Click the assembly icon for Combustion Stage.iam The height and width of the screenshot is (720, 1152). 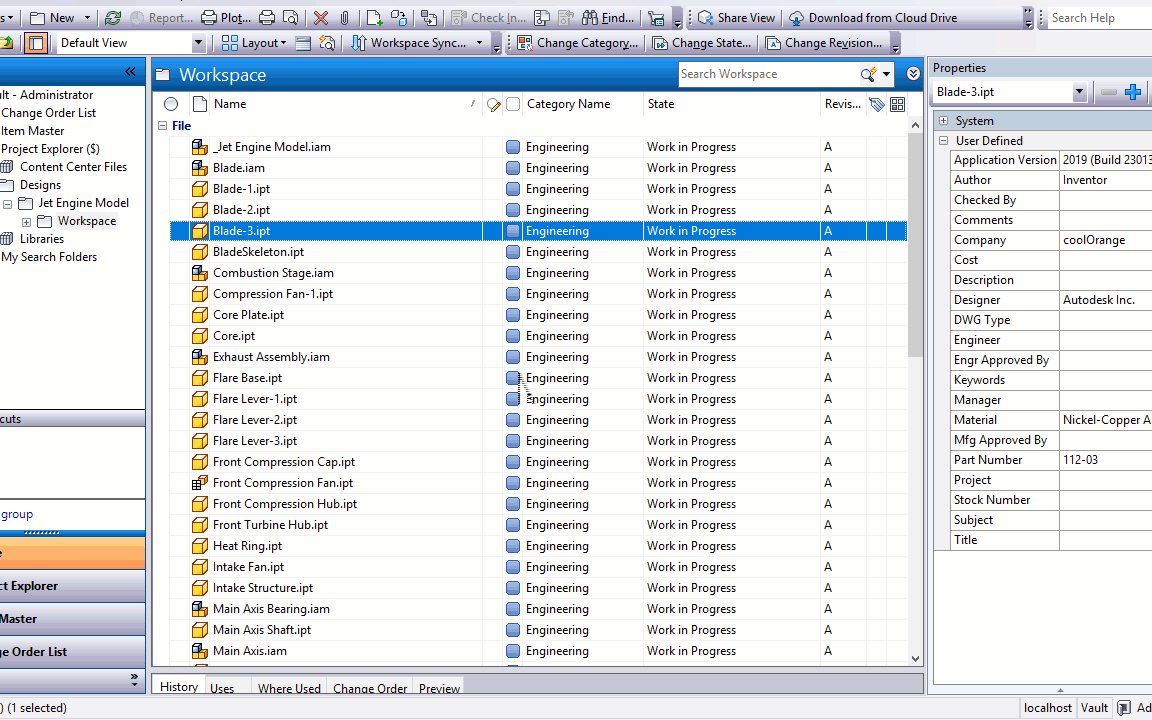[199, 273]
